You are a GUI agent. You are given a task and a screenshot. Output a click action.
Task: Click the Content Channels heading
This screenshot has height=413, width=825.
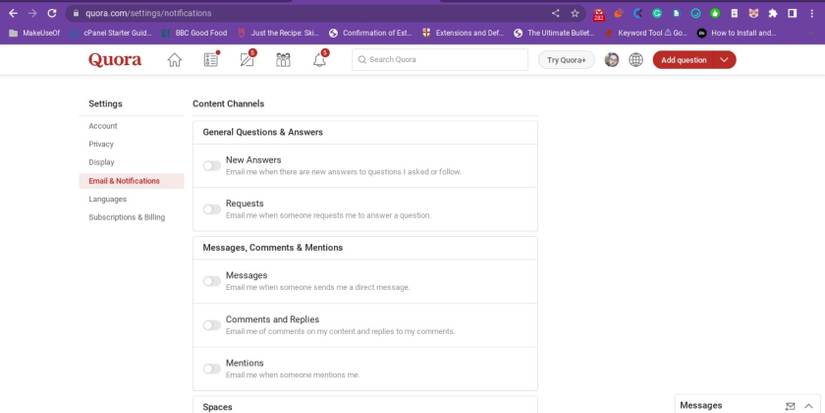(228, 104)
